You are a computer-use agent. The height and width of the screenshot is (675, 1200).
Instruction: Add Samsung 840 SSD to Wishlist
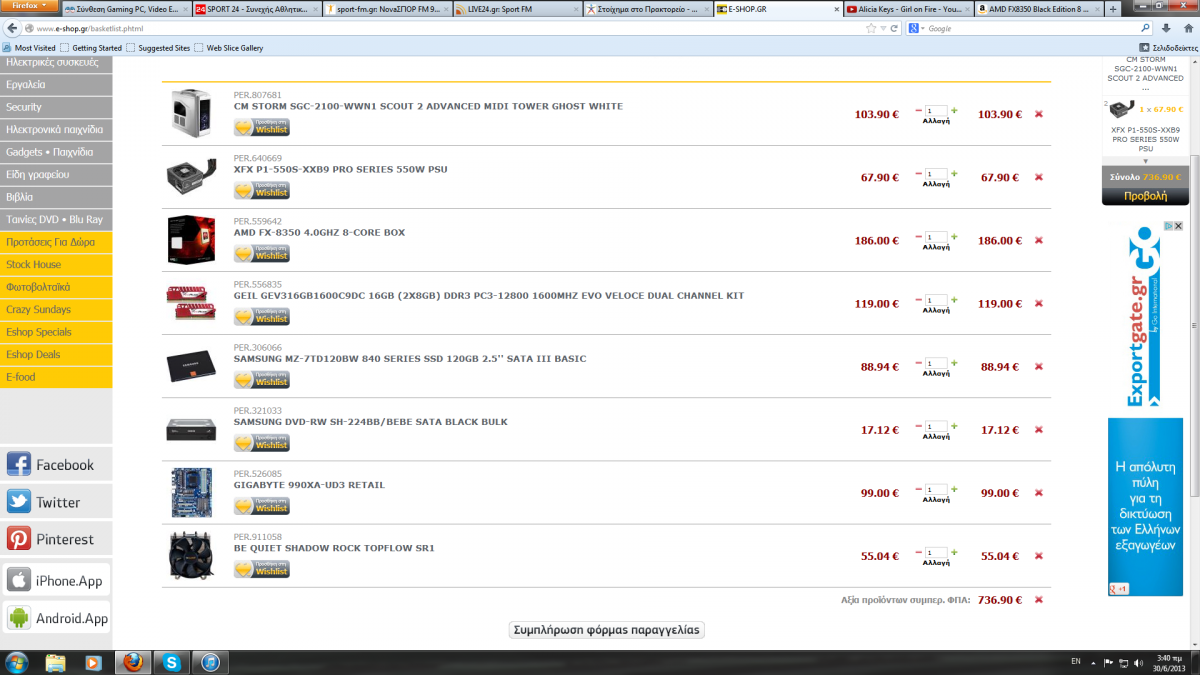(262, 380)
